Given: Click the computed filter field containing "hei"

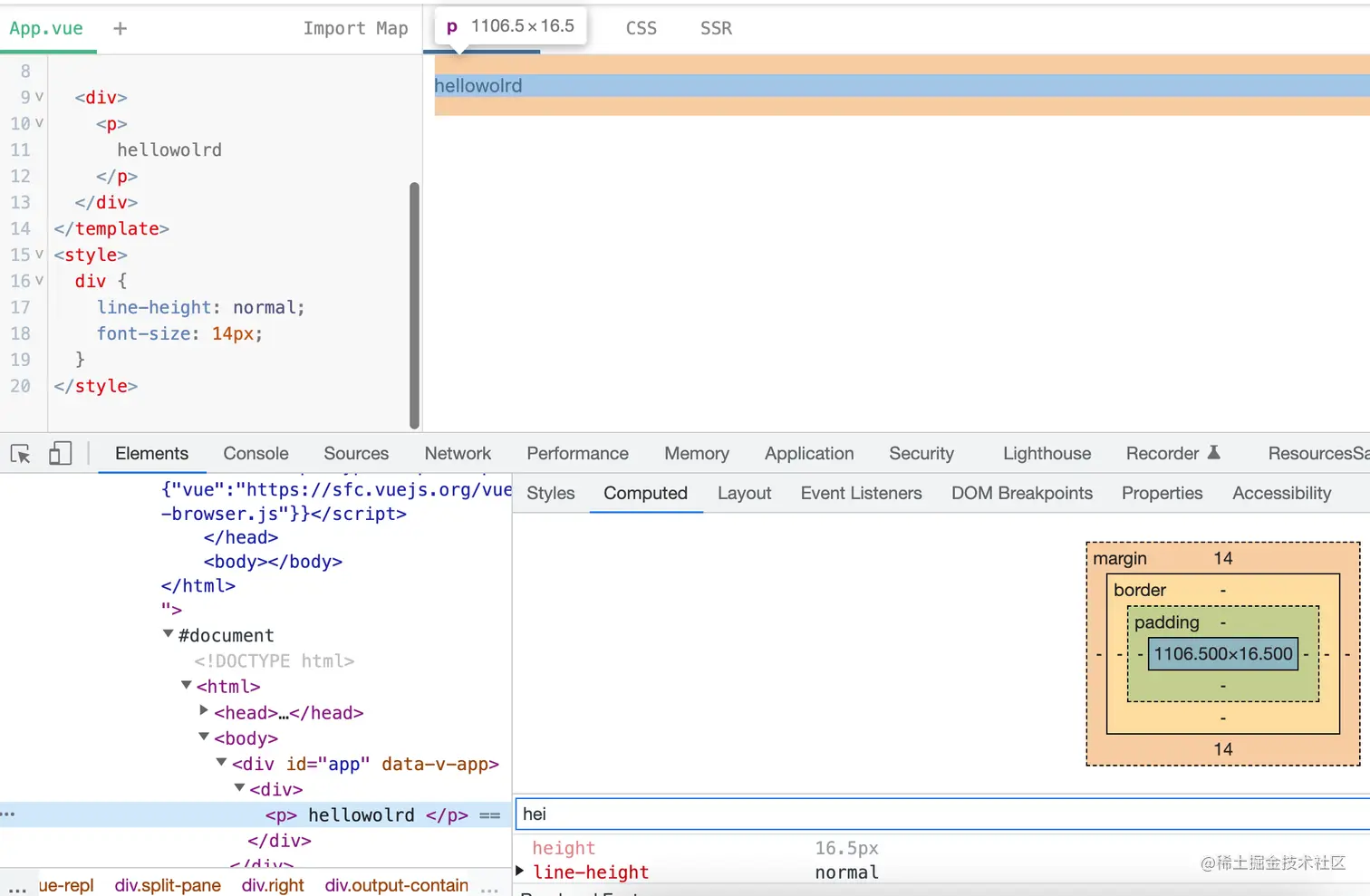Looking at the screenshot, I should click(942, 814).
